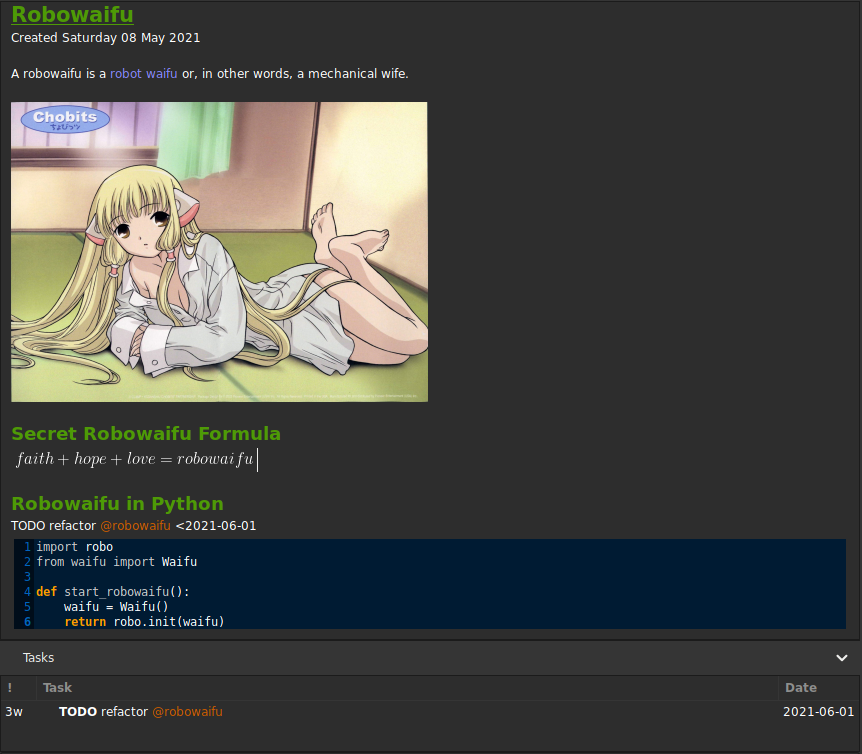Viewport: 862px width, 754px height.
Task: Select the Chobits anime image
Action: (x=219, y=252)
